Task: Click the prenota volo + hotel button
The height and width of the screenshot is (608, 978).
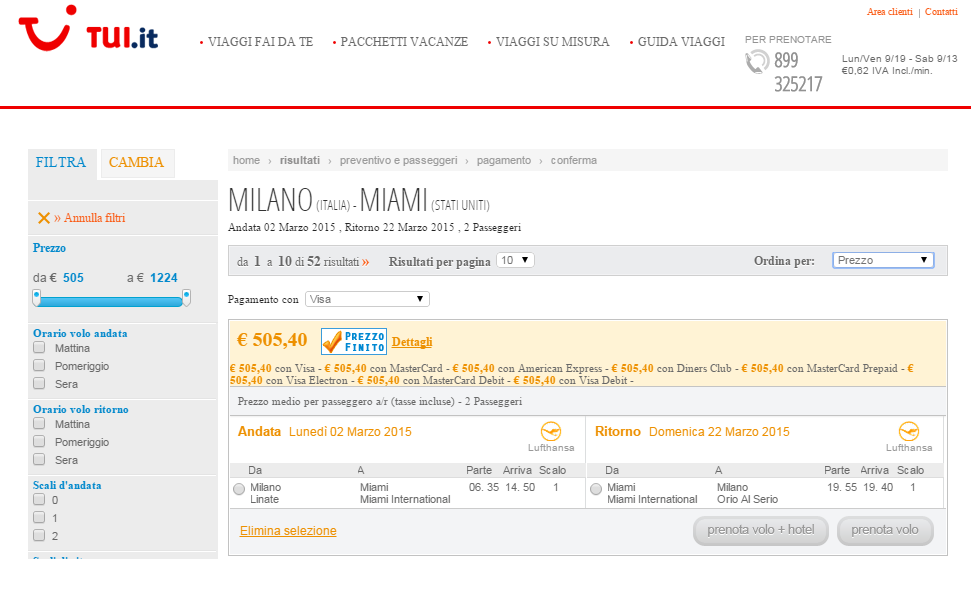Action: pyautogui.click(x=761, y=531)
